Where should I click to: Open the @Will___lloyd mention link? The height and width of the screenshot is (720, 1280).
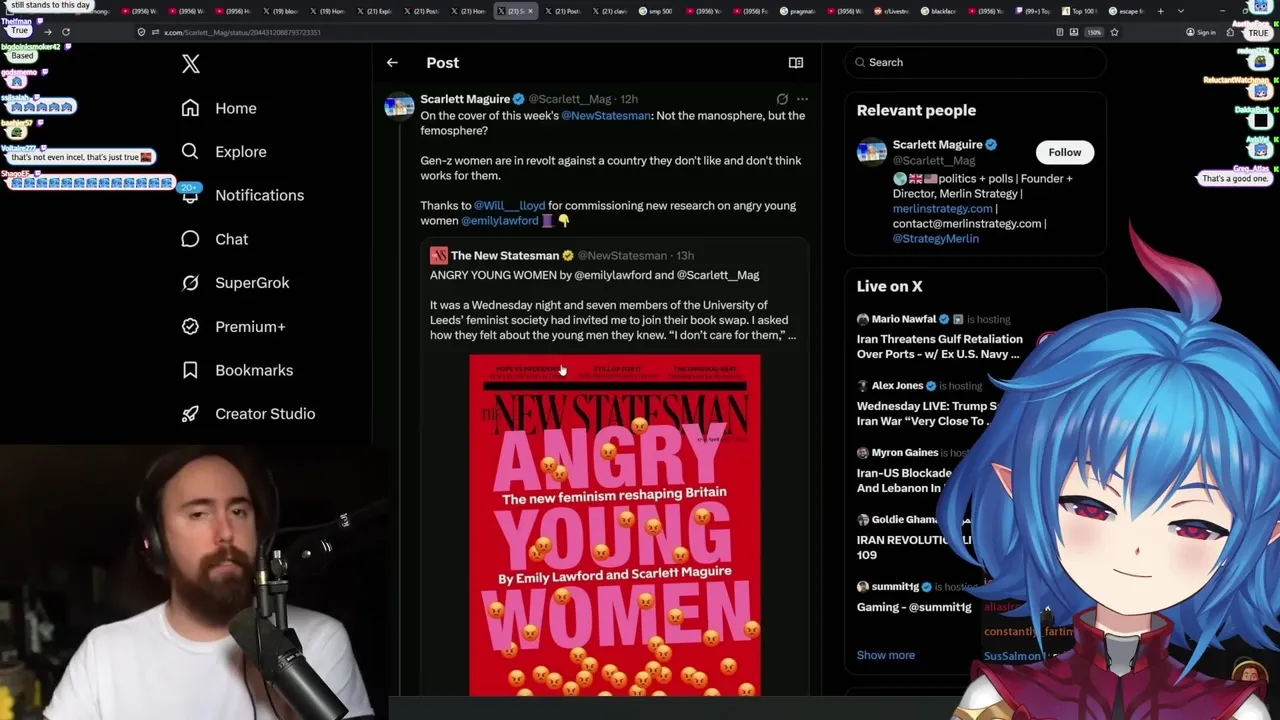[510, 206]
